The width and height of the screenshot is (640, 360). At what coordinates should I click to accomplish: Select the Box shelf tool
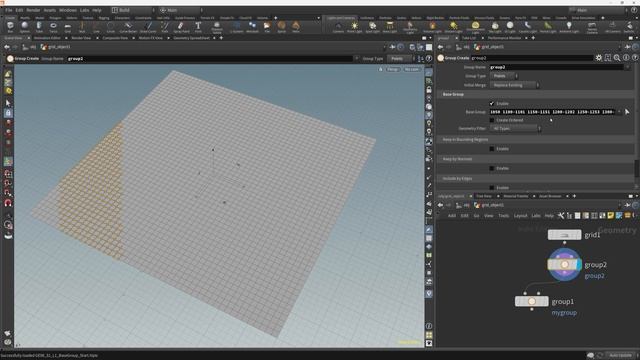(x=10, y=27)
